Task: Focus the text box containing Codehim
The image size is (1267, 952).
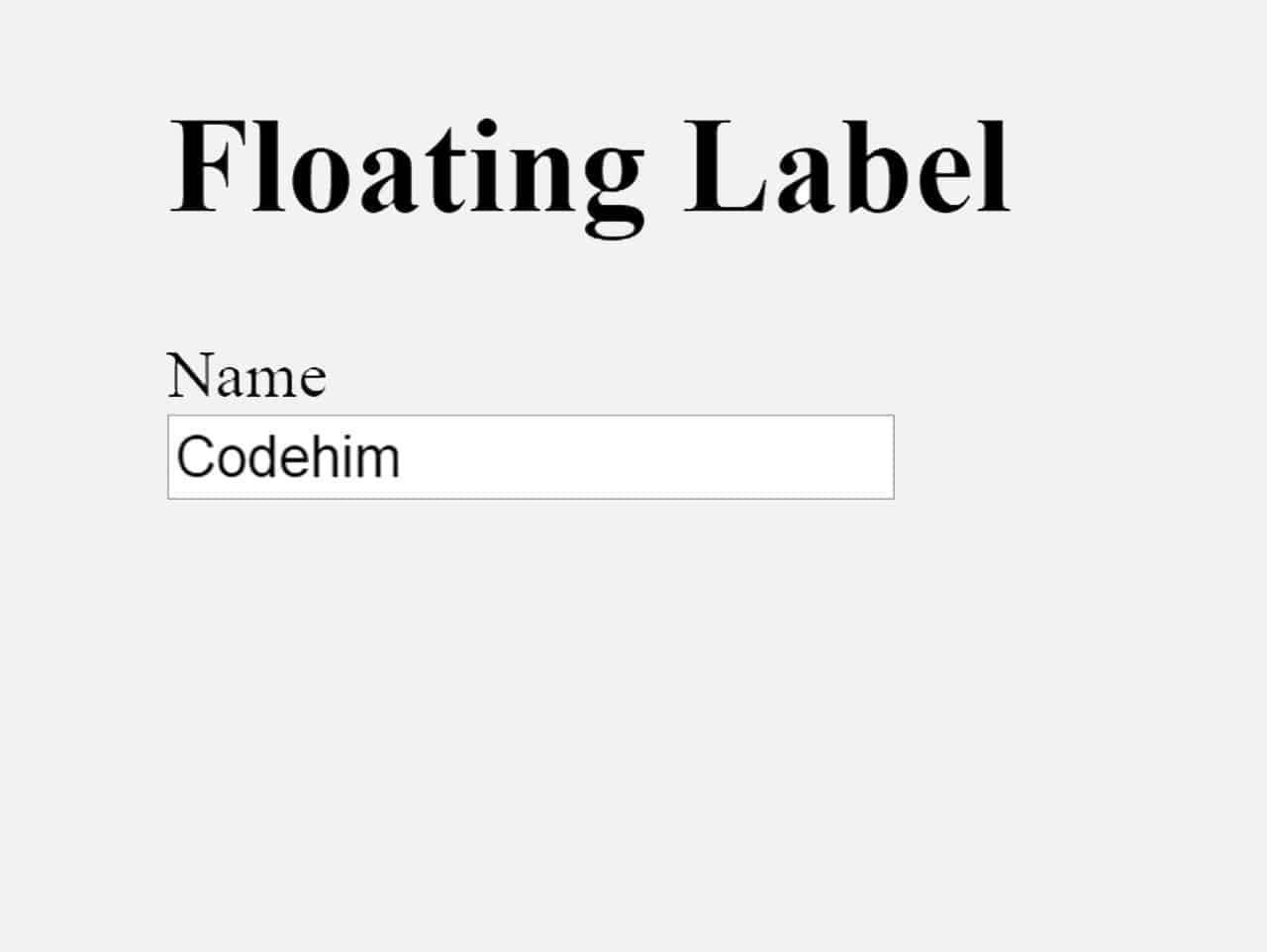Action: coord(531,457)
